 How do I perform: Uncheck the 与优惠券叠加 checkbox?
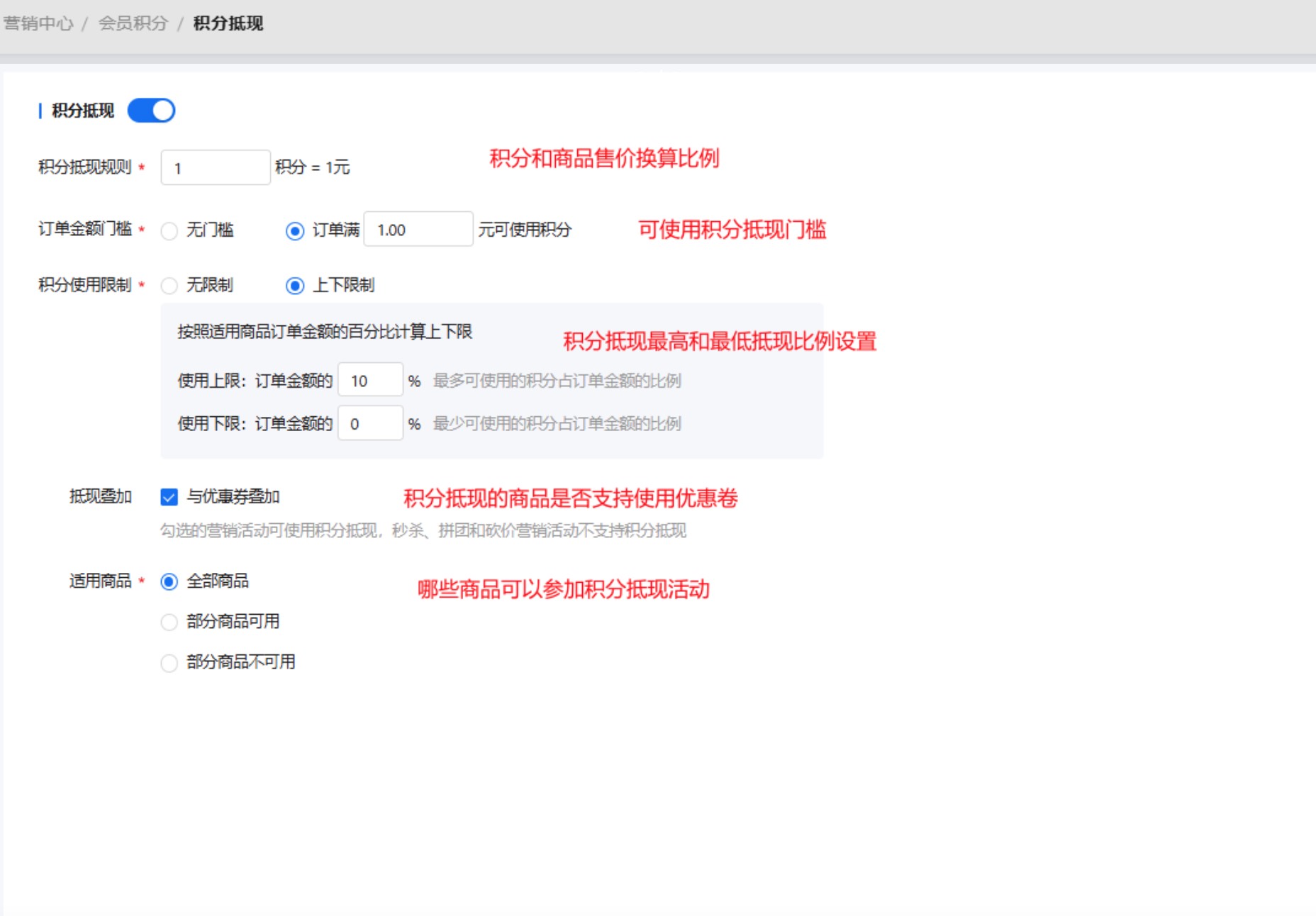169,497
